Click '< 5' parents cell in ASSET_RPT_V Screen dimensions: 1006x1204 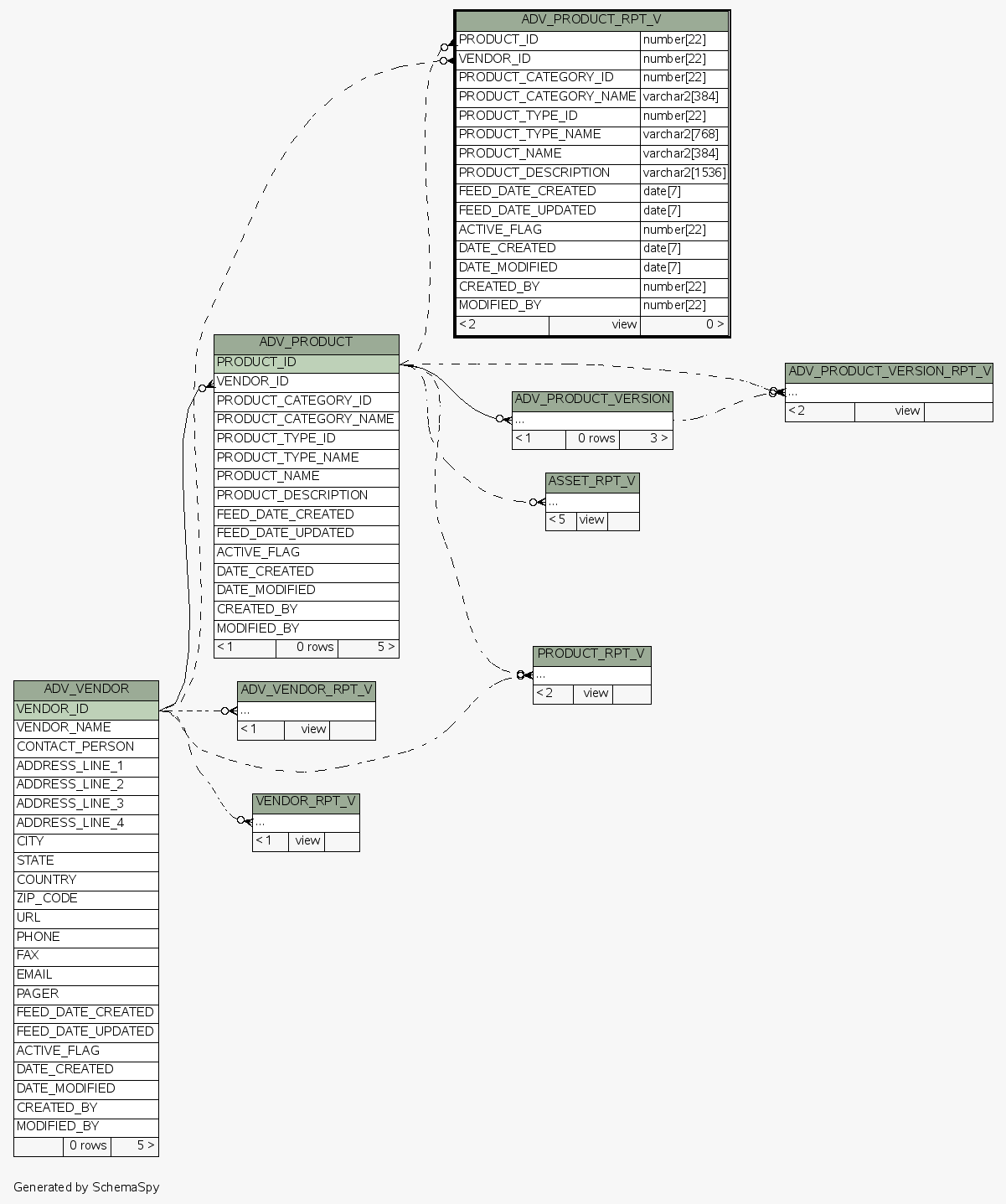click(561, 520)
